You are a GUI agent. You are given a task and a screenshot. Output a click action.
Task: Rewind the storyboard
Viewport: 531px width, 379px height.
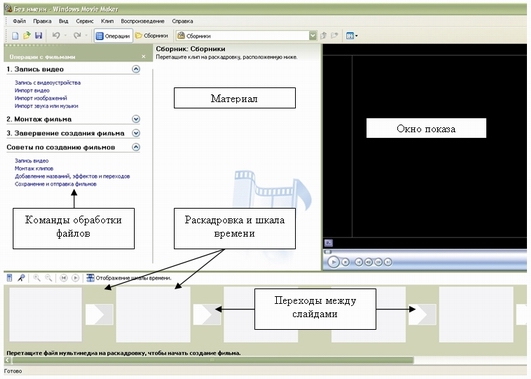coord(63,278)
